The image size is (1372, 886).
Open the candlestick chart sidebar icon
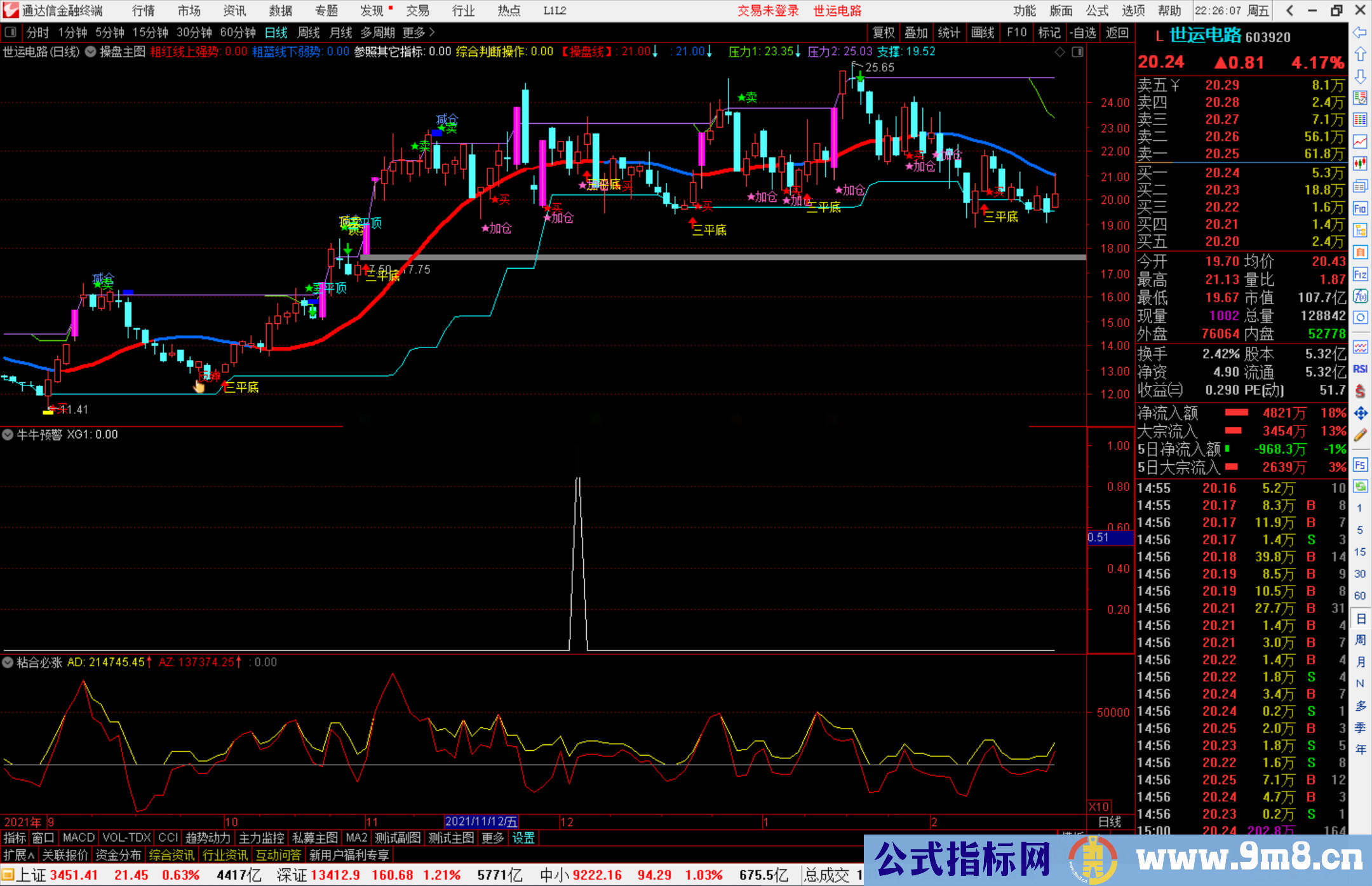click(x=1360, y=163)
